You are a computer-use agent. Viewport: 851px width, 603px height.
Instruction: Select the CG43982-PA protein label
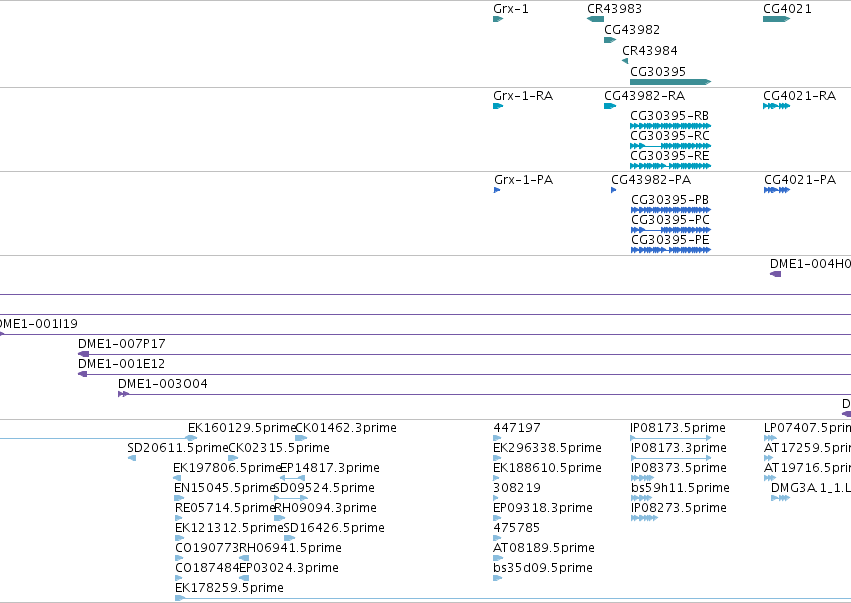pos(651,180)
